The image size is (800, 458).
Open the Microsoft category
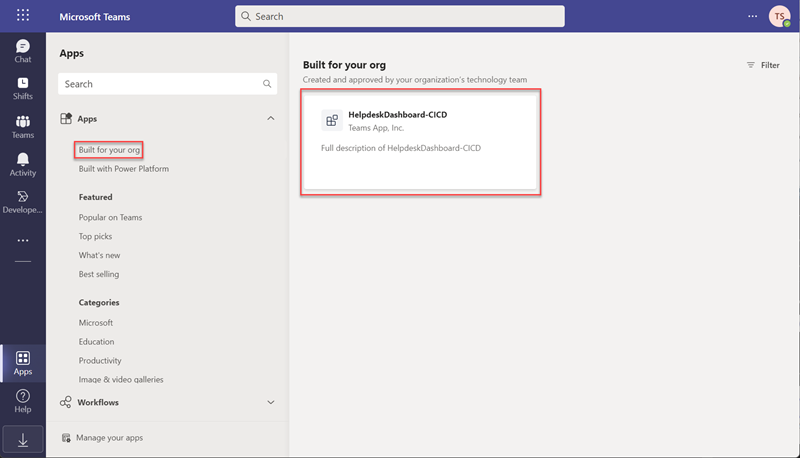(96, 323)
